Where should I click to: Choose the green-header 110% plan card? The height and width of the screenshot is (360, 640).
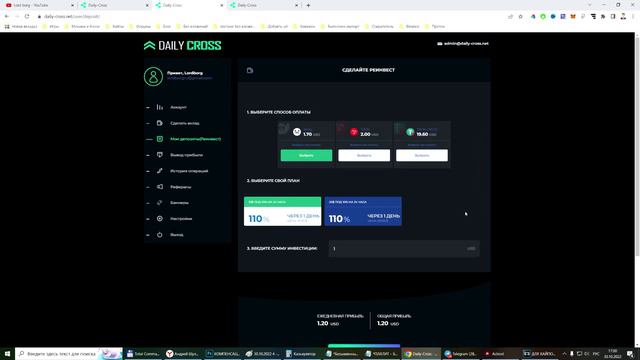point(282,211)
